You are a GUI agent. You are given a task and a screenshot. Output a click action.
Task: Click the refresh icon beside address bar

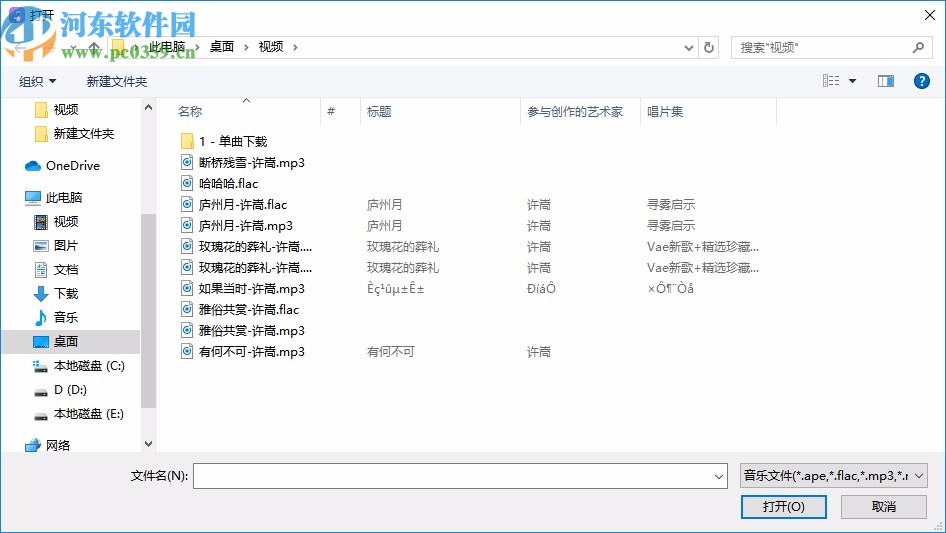(x=709, y=47)
